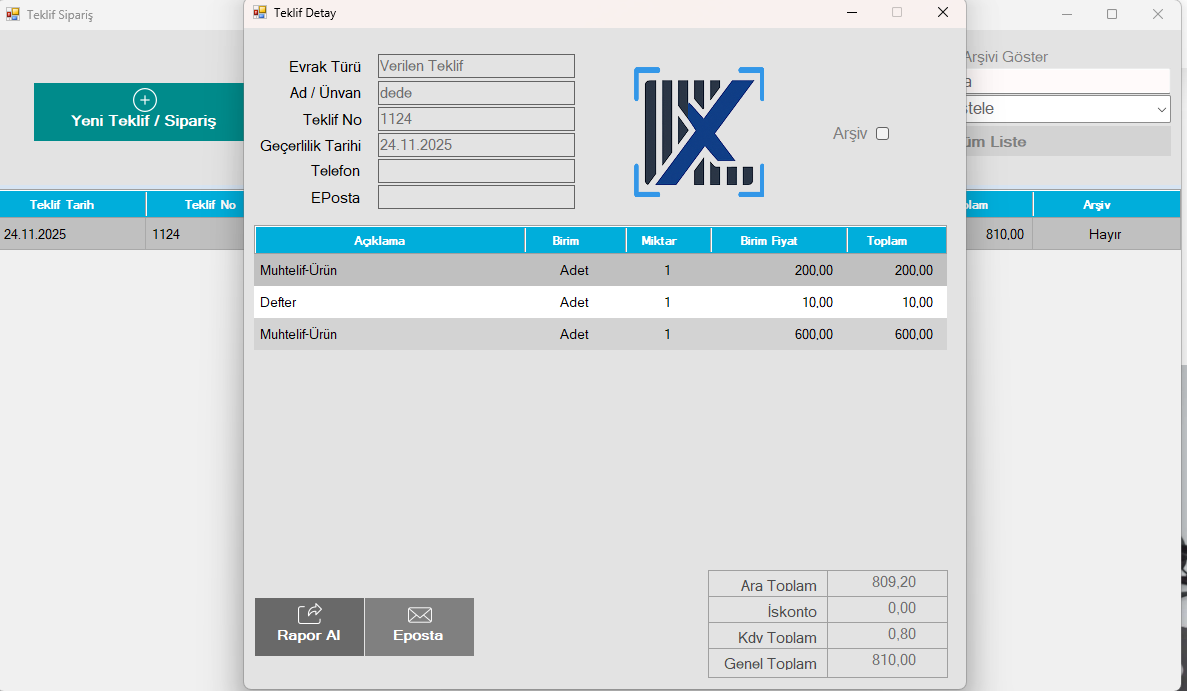Viewport: 1187px width, 691px height.
Task: Click the Teklif Detay window title icon
Action: click(260, 13)
